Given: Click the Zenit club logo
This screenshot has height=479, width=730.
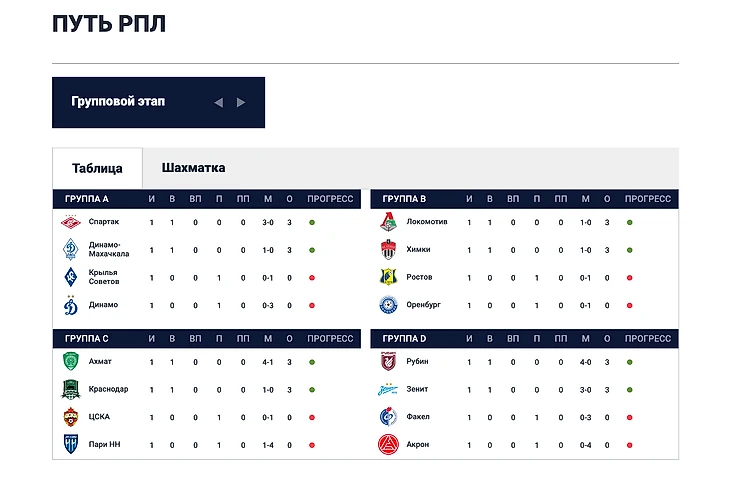Looking at the screenshot, I should coord(389,389).
